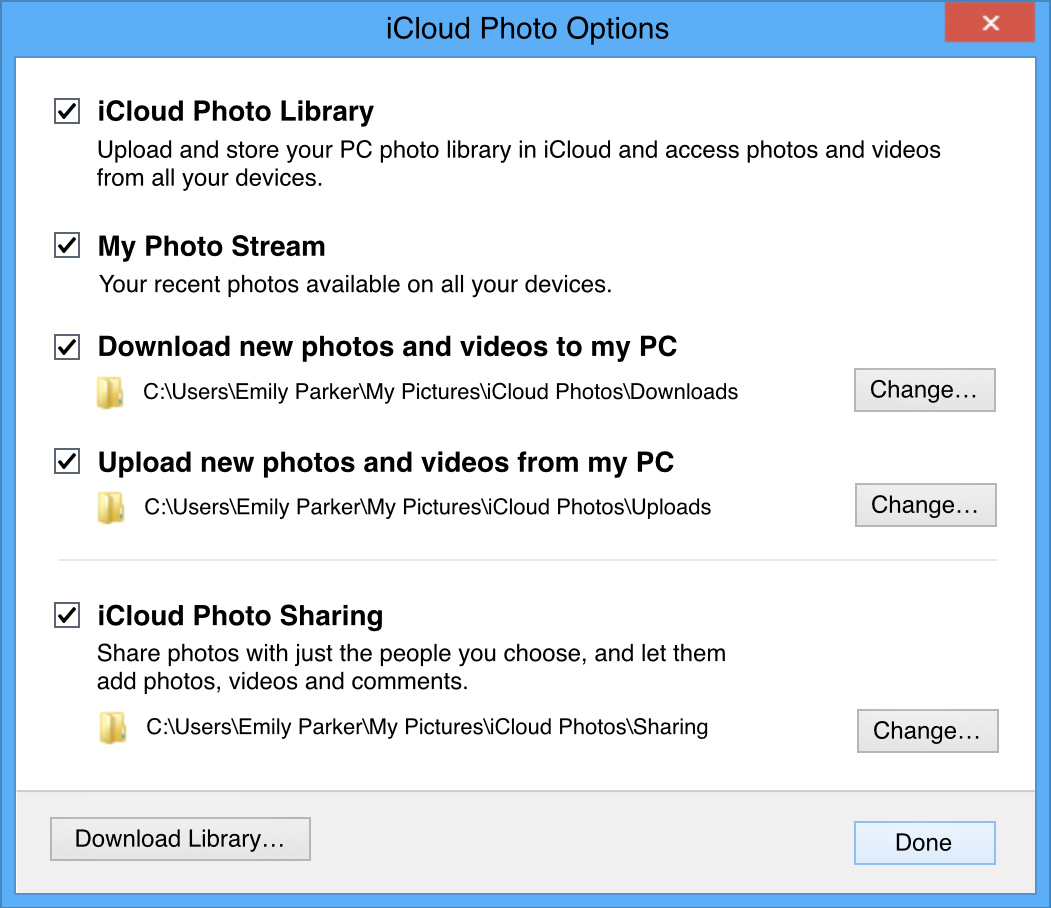Disable Download new photos and videos checkbox
The height and width of the screenshot is (908, 1051).
point(67,347)
